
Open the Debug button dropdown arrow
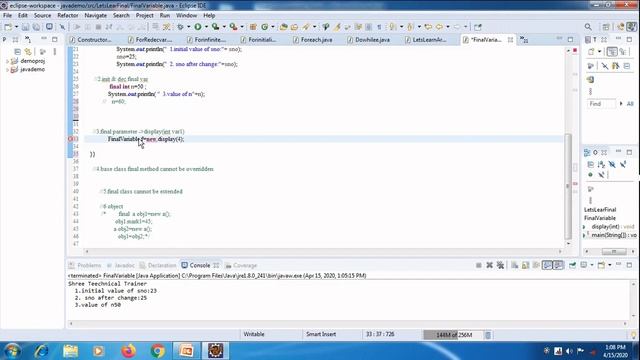click(188, 27)
